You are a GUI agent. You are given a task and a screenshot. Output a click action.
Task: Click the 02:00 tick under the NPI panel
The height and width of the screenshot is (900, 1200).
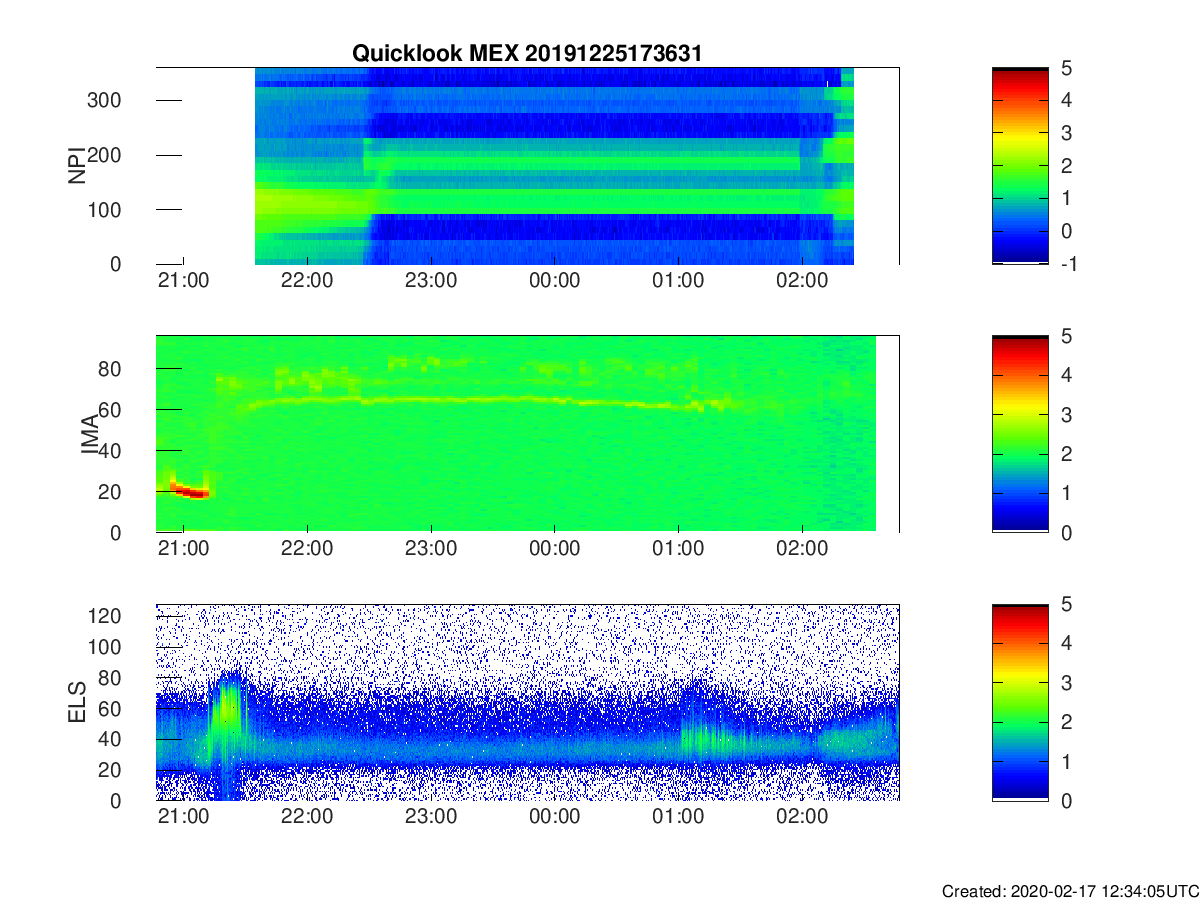point(803,280)
